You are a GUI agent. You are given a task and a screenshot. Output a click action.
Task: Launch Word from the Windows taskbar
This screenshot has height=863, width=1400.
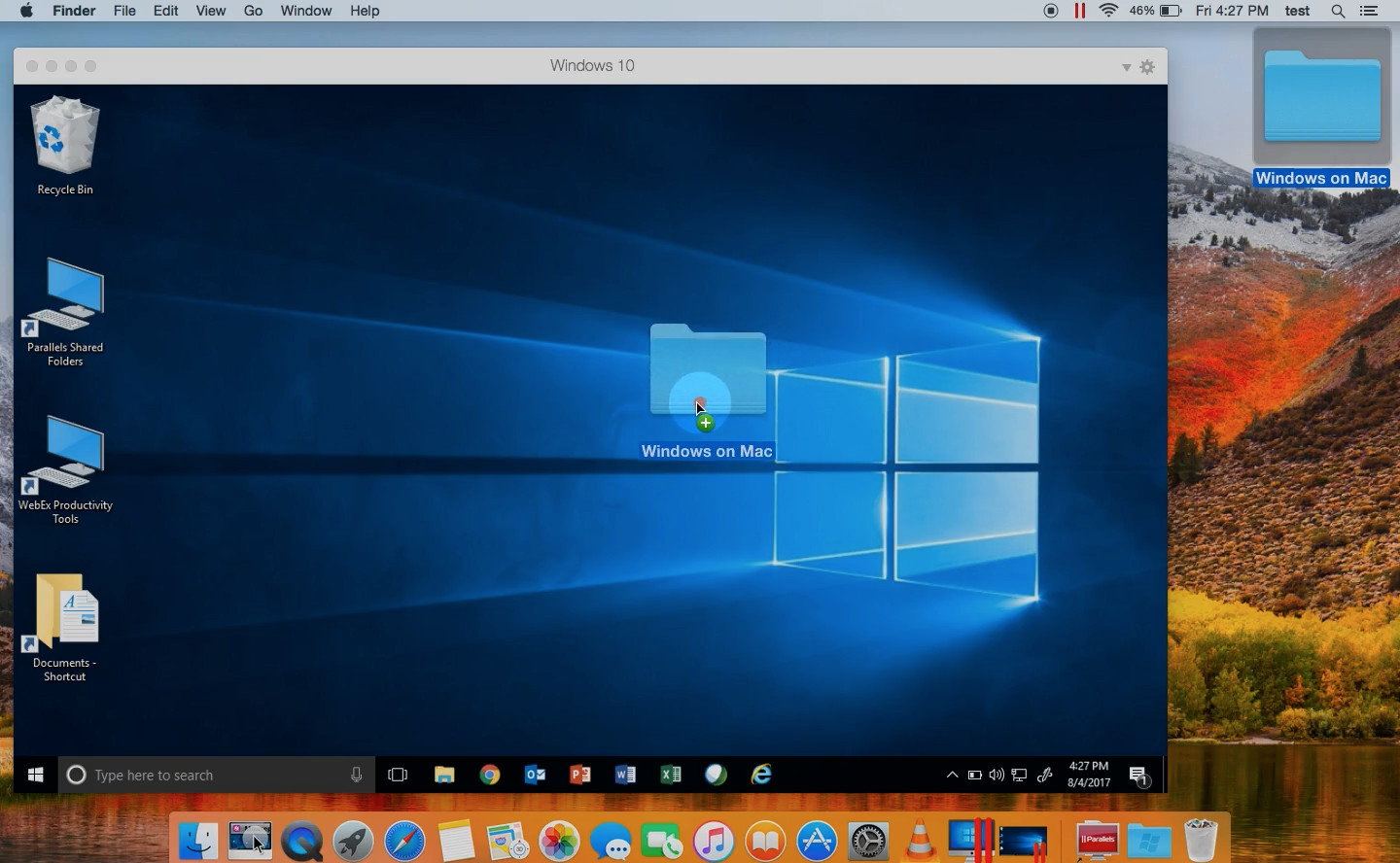click(x=625, y=775)
